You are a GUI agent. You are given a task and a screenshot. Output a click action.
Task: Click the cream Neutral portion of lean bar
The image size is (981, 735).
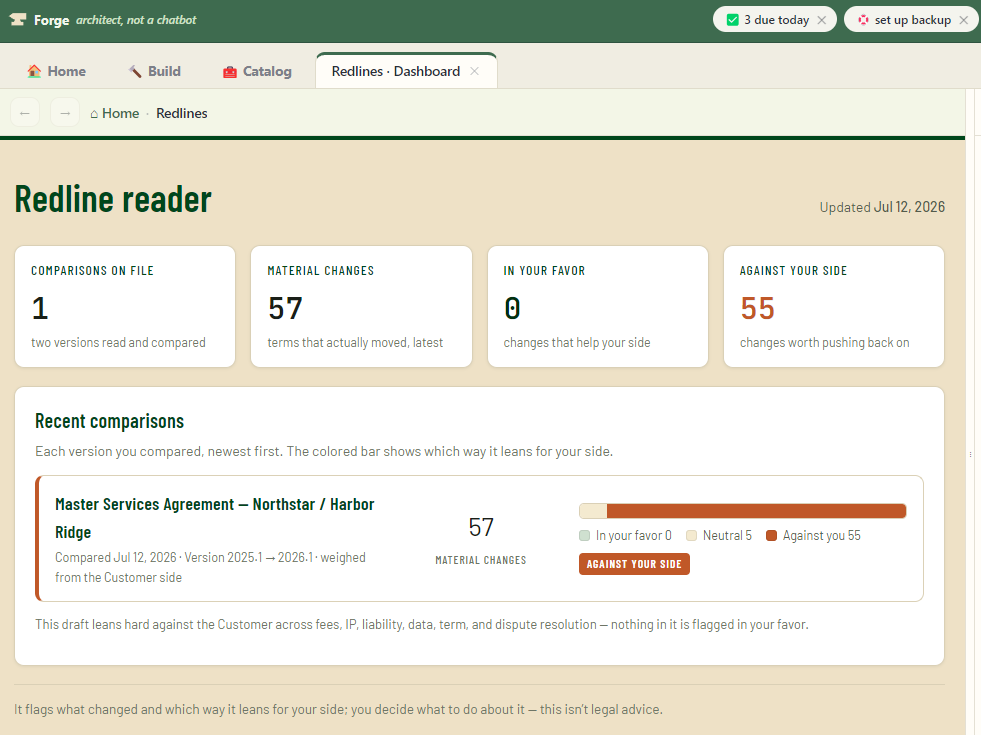pos(593,511)
